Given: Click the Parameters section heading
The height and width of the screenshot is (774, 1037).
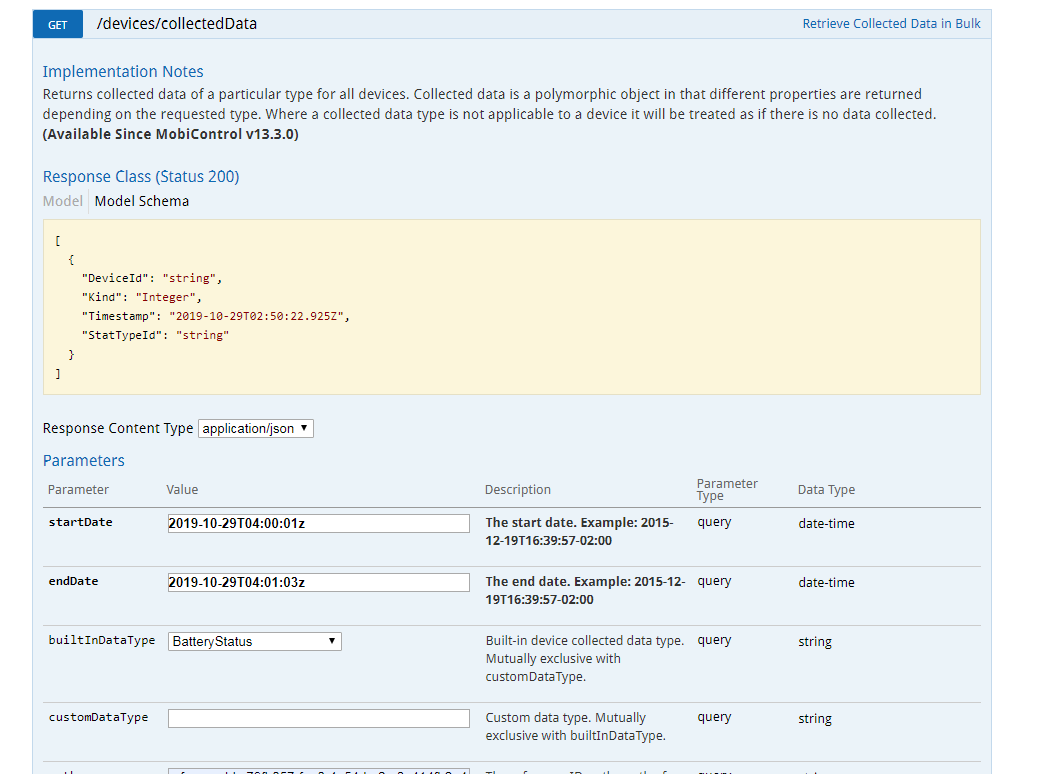Looking at the screenshot, I should (x=84, y=461).
